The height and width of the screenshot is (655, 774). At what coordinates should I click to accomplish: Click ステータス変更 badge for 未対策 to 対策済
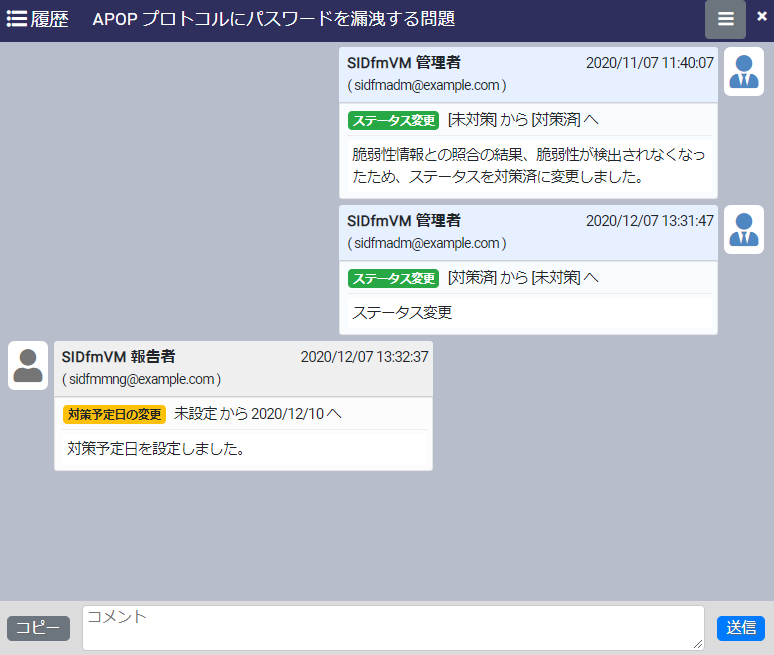[x=393, y=120]
